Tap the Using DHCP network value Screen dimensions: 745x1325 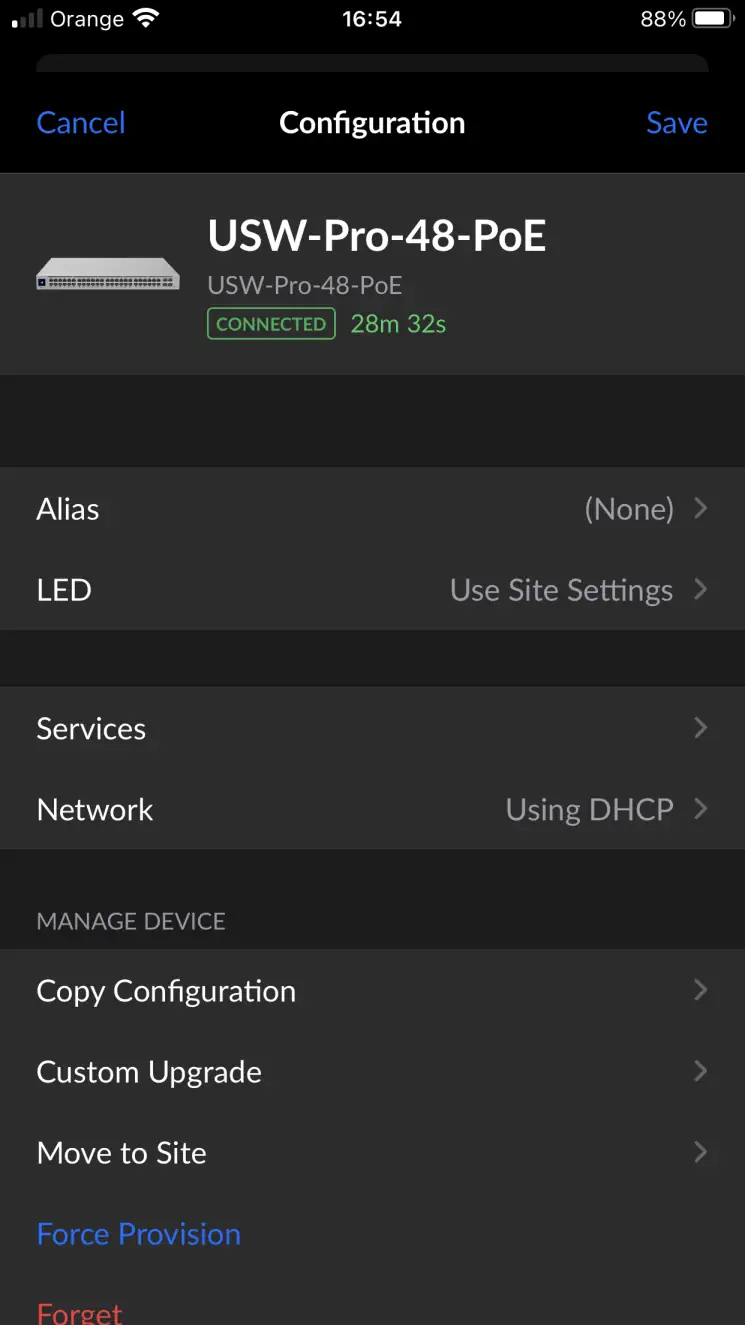589,809
